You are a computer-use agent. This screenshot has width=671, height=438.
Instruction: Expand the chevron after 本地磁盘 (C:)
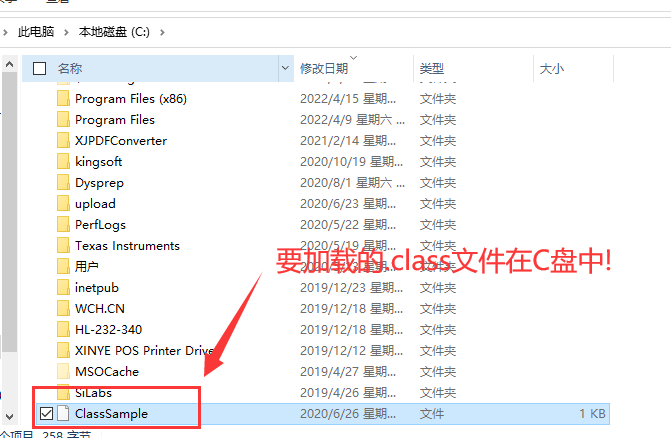point(162,32)
